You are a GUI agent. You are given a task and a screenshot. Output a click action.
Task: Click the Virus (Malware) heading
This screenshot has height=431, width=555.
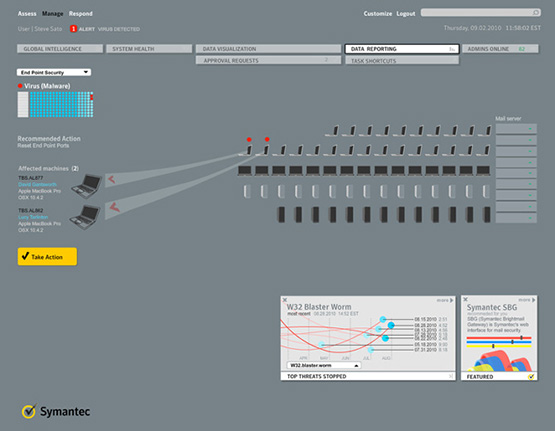[47, 86]
